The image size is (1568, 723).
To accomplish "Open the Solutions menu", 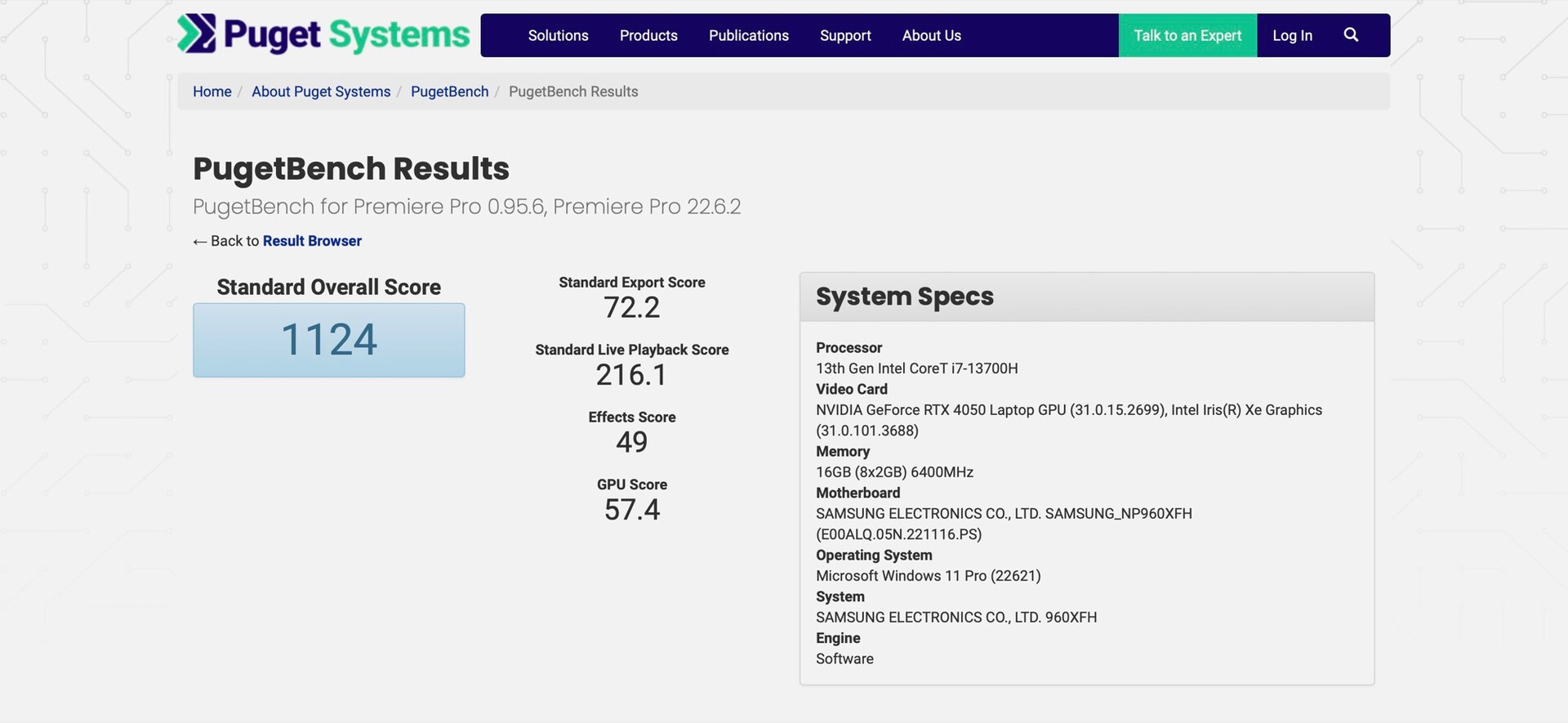I will pos(558,35).
